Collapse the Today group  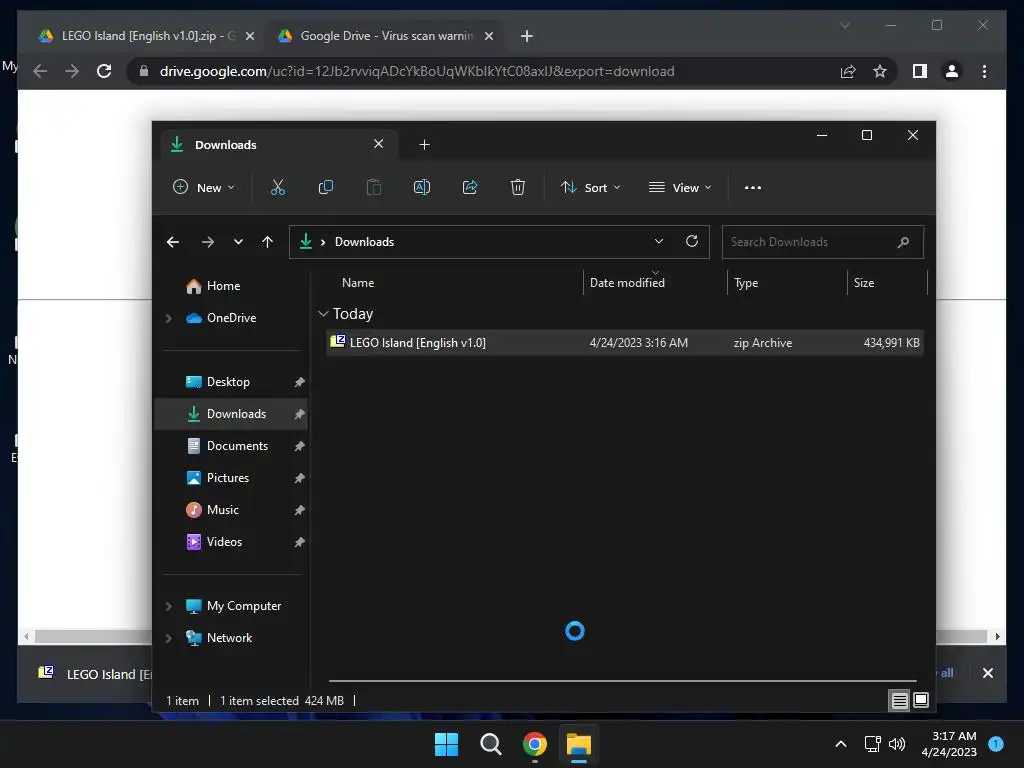click(323, 314)
